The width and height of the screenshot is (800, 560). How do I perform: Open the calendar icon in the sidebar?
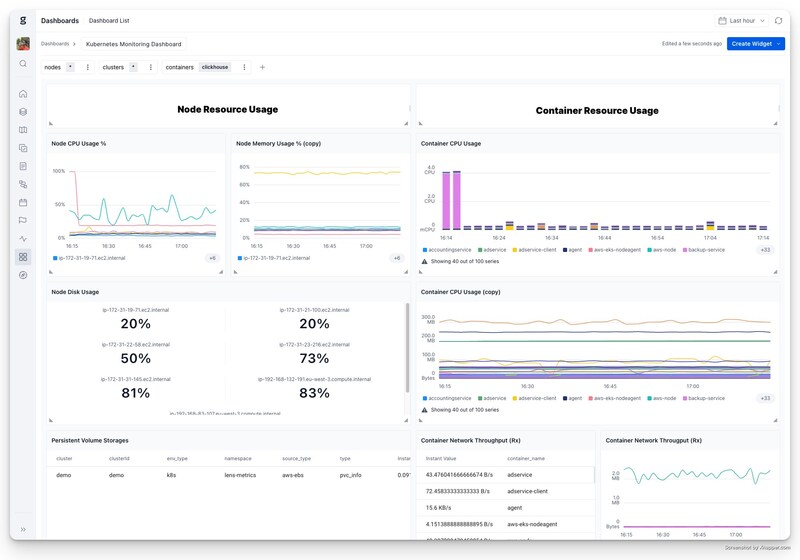click(x=23, y=202)
